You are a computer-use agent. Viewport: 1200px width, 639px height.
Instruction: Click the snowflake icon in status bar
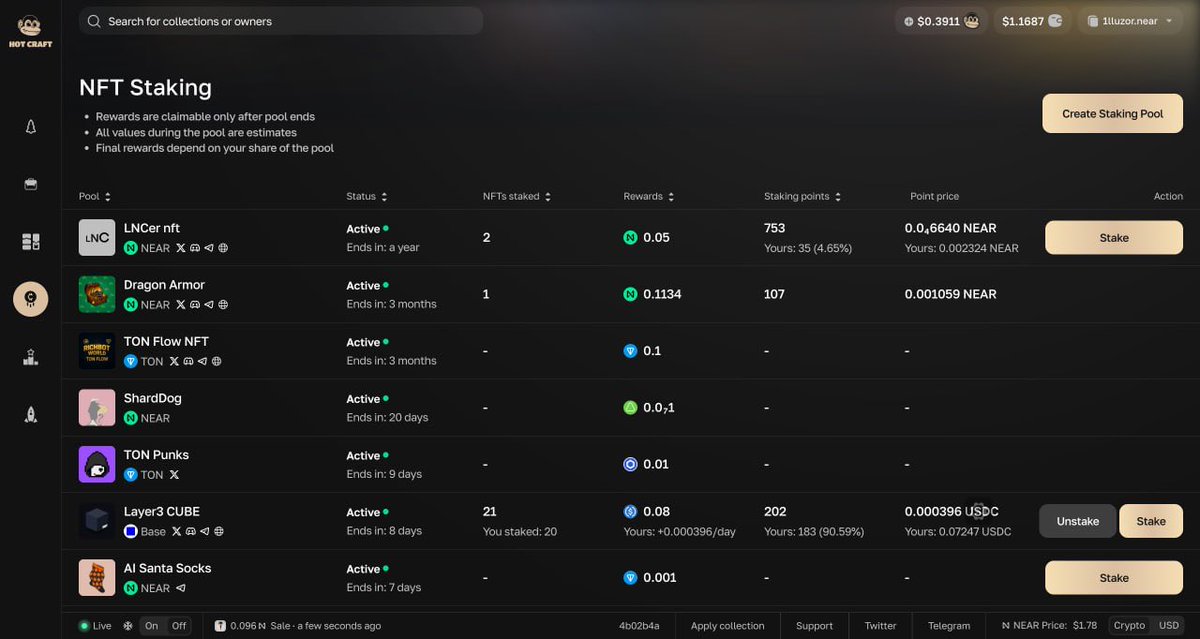tap(127, 626)
